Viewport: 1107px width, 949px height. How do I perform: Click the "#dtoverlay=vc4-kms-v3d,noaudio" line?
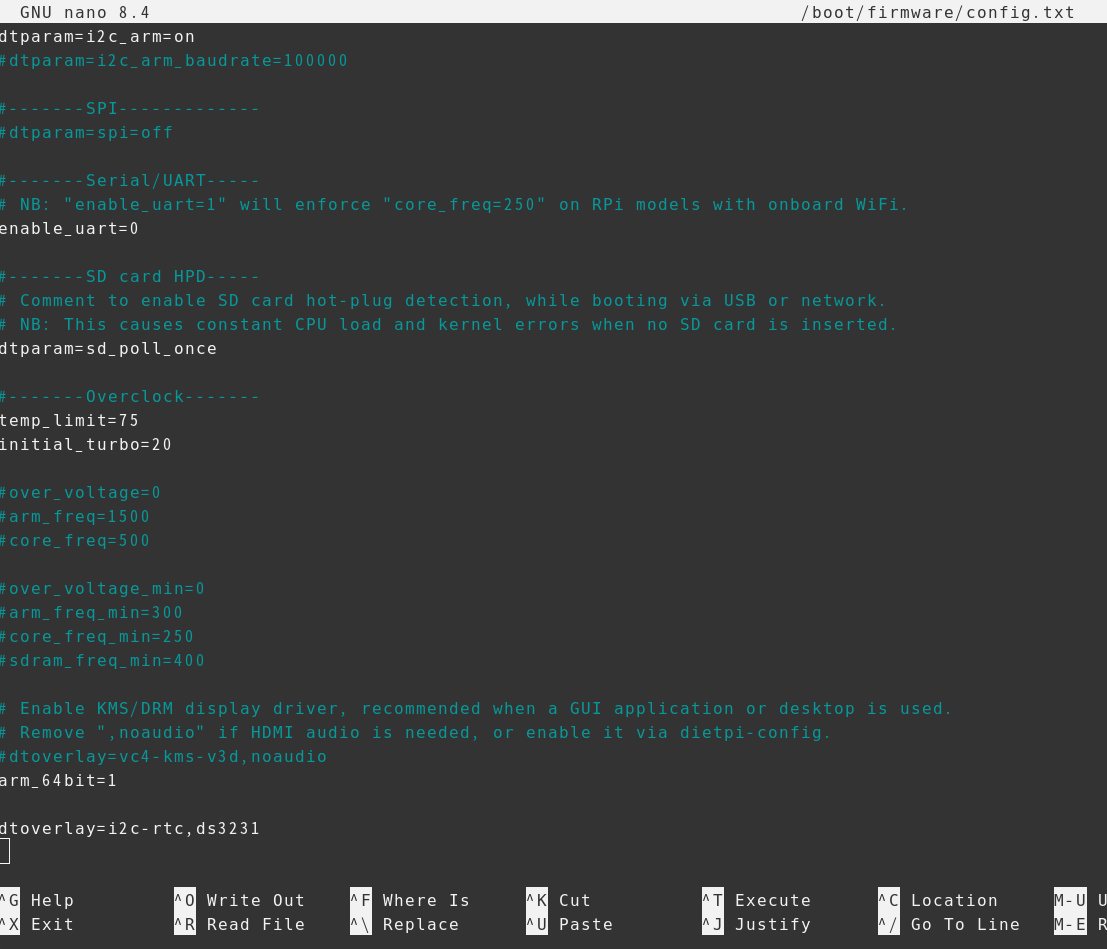(x=163, y=757)
